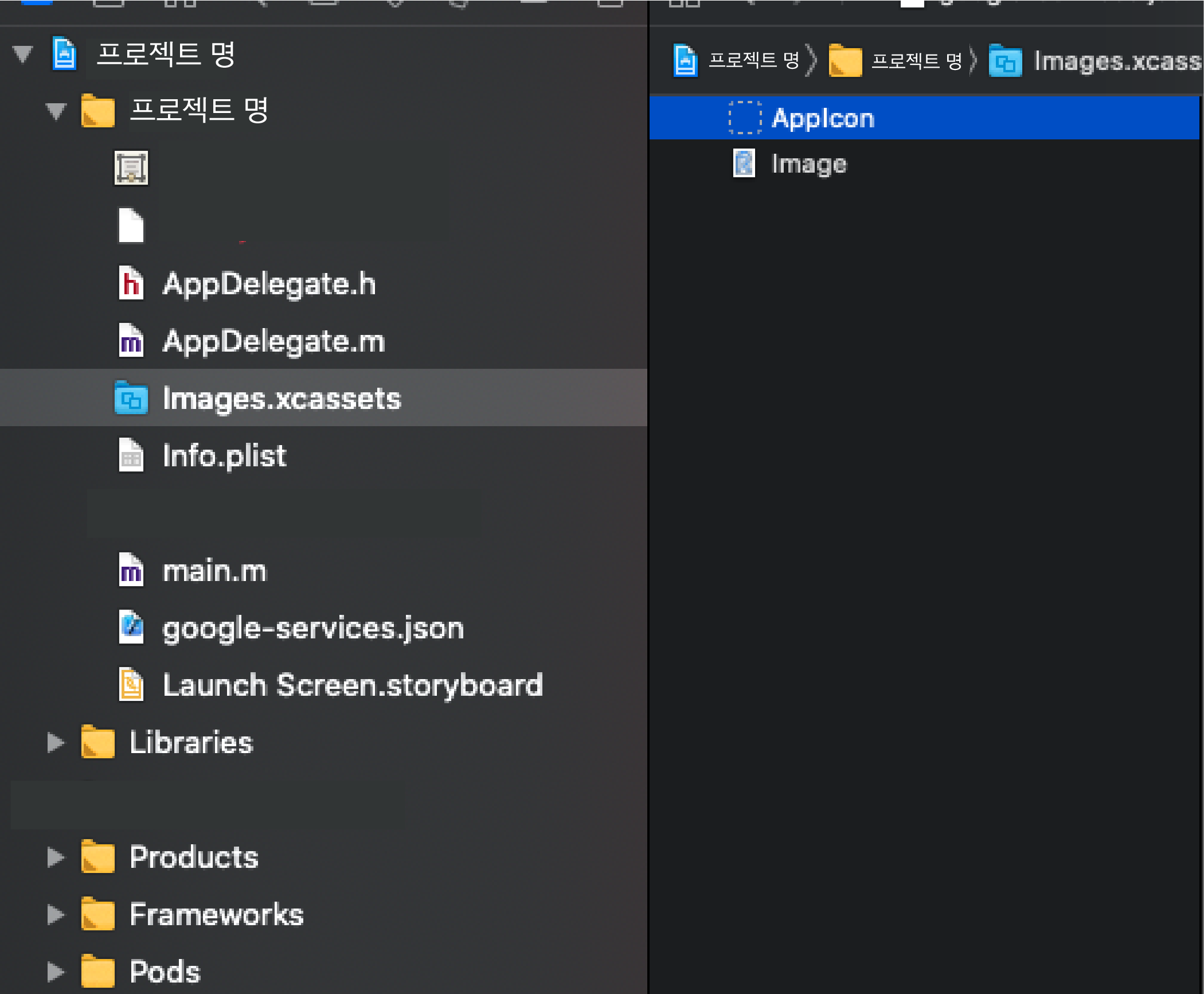Viewport: 1204px width, 994px height.
Task: Click the Image asset thumbnail icon
Action: click(744, 164)
